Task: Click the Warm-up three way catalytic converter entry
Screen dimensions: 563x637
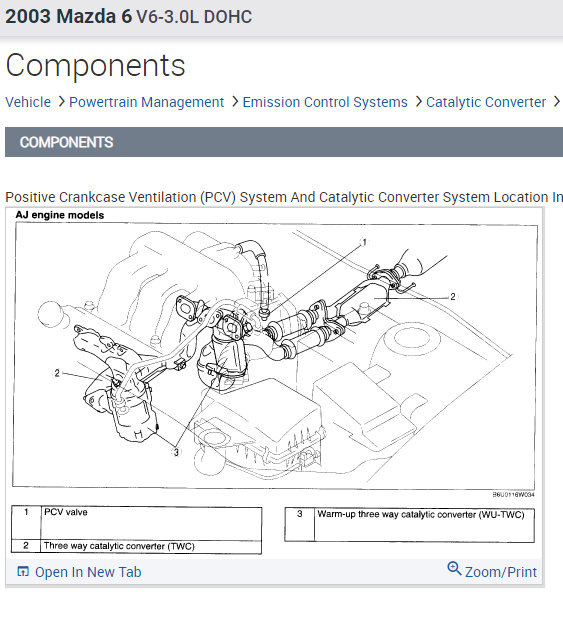Action: click(x=421, y=515)
